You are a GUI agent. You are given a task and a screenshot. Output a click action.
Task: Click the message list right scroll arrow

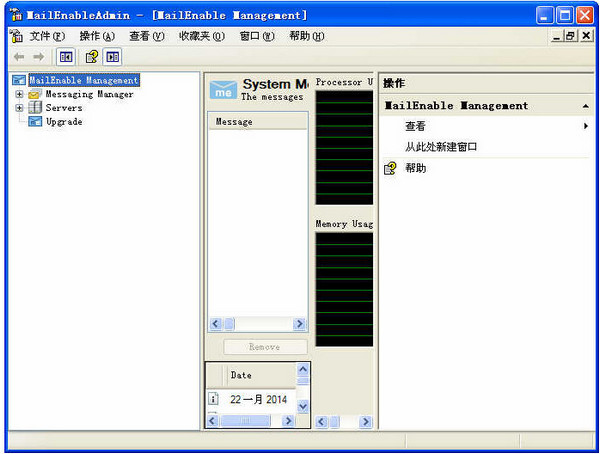(x=298, y=324)
